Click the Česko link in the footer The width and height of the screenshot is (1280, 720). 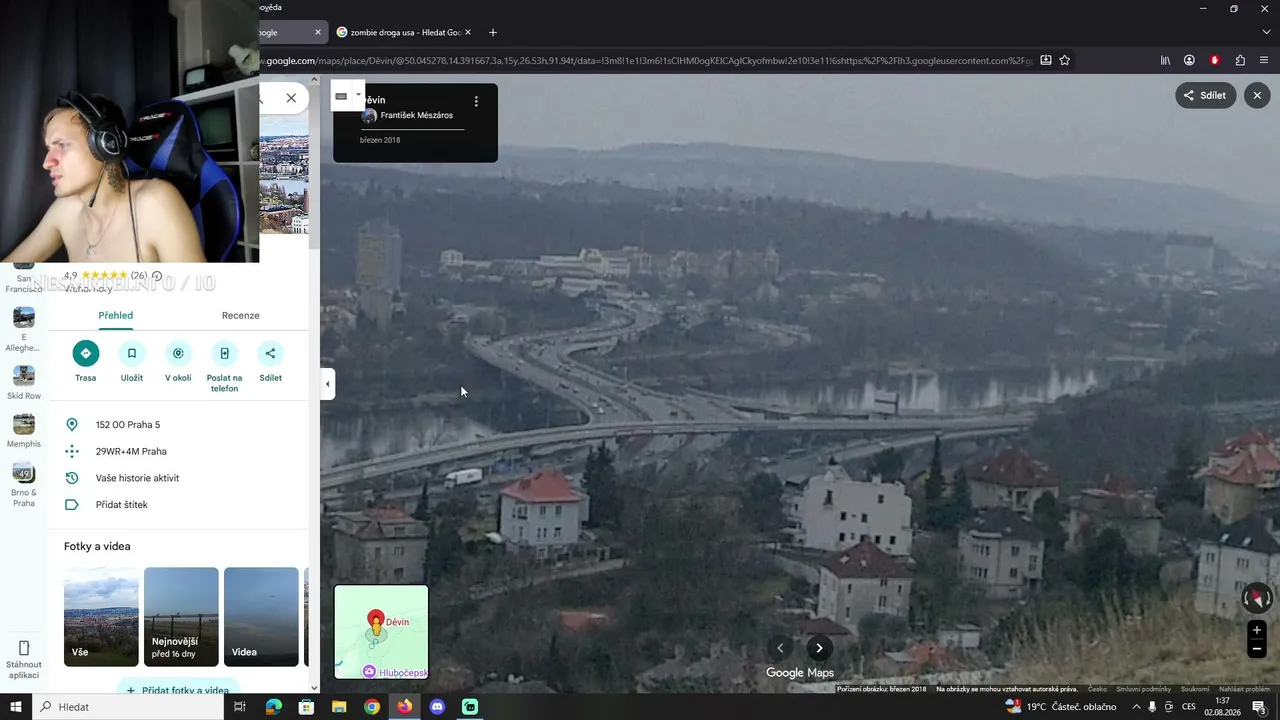(1098, 689)
